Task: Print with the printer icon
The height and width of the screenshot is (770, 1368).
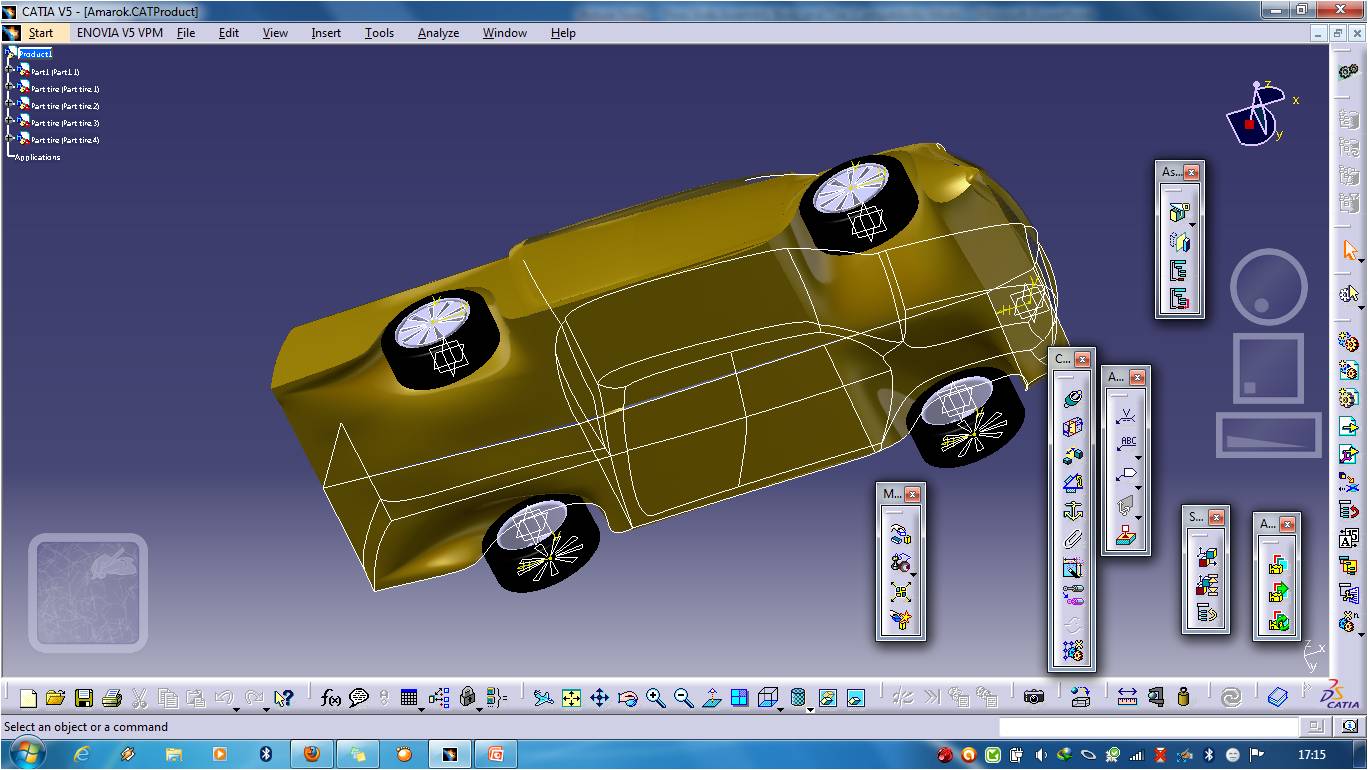Action: (112, 698)
